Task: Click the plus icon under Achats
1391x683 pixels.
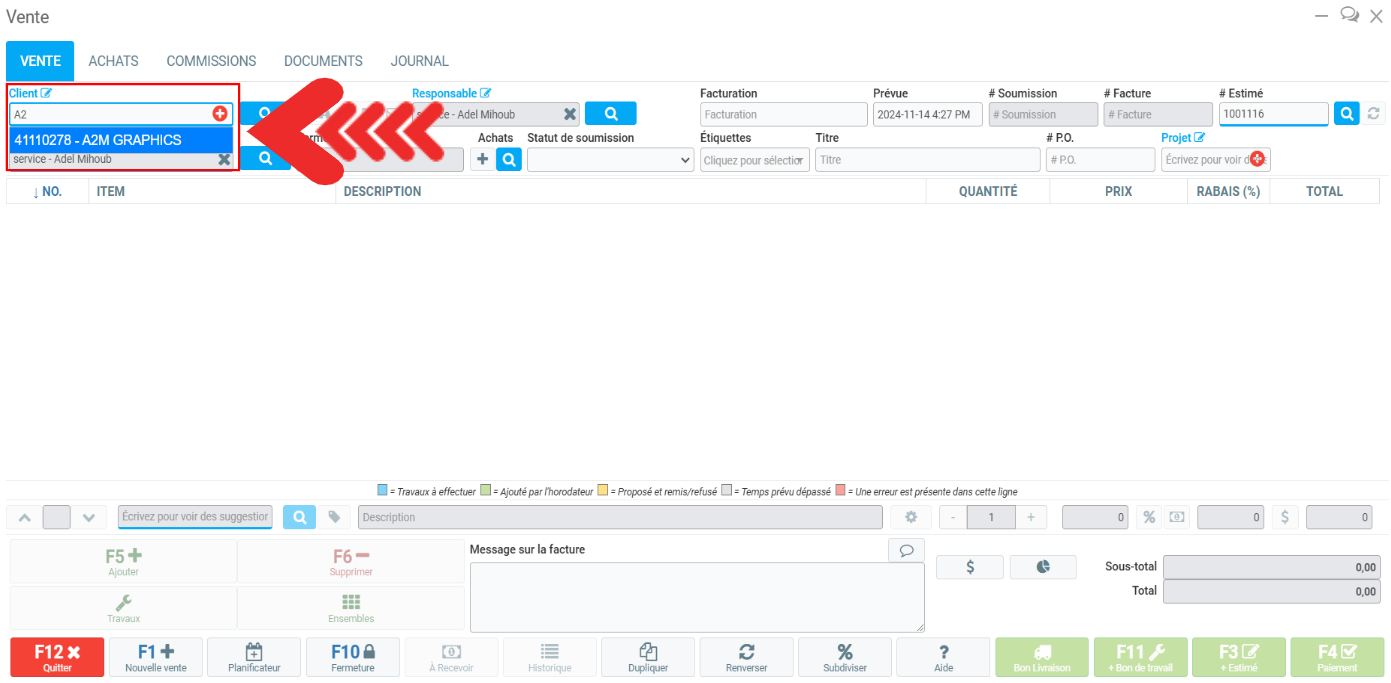Action: tap(482, 159)
